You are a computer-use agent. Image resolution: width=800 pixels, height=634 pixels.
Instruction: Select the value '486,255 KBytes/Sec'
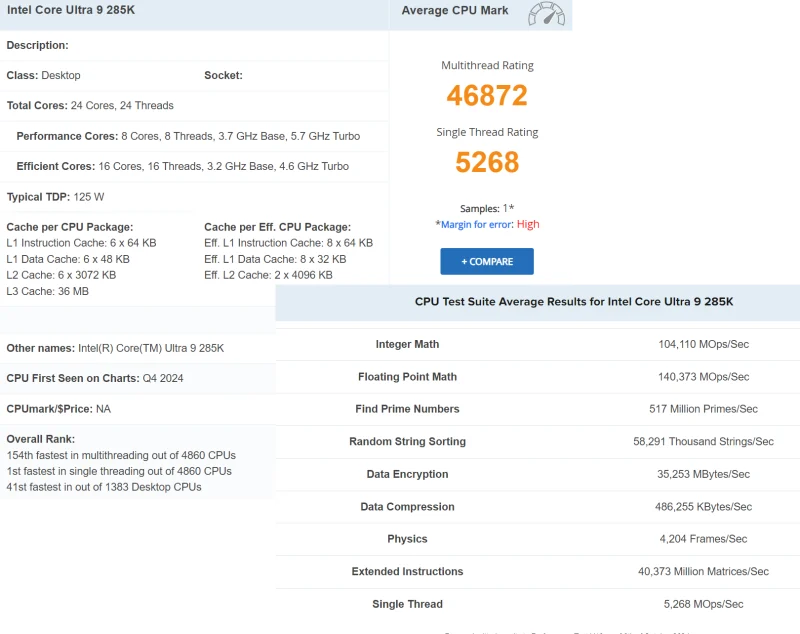pos(704,507)
